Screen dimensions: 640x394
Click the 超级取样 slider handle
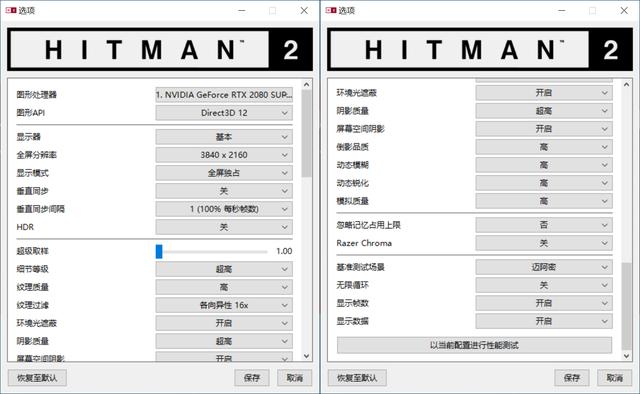(x=159, y=251)
